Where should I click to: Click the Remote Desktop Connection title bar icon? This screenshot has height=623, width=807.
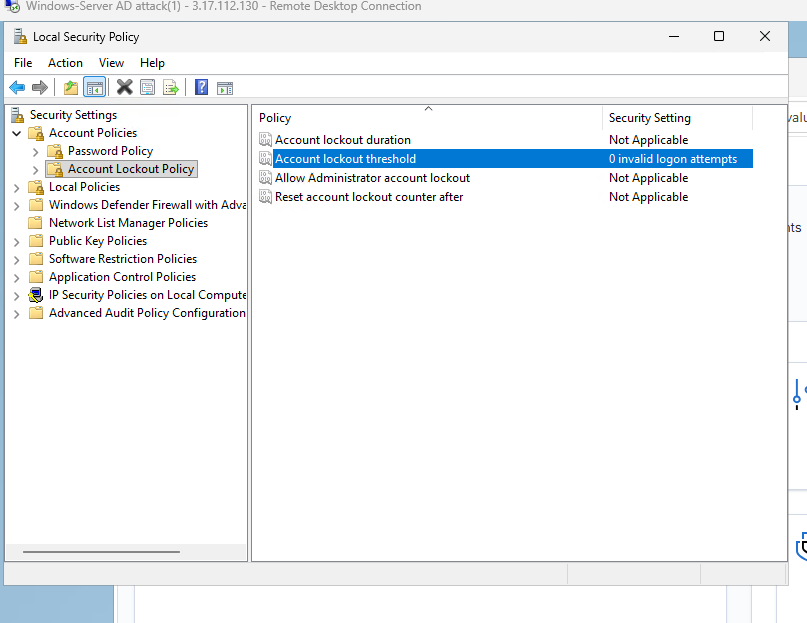(13, 6)
